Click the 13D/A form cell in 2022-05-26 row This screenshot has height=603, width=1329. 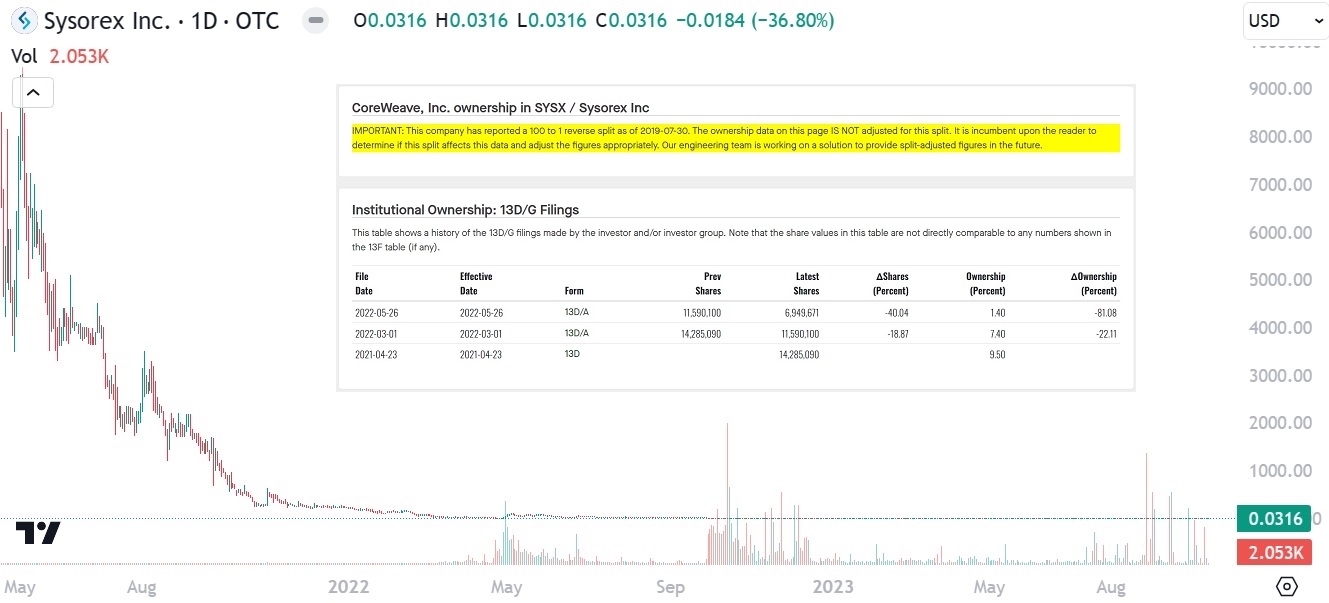pyautogui.click(x=577, y=312)
